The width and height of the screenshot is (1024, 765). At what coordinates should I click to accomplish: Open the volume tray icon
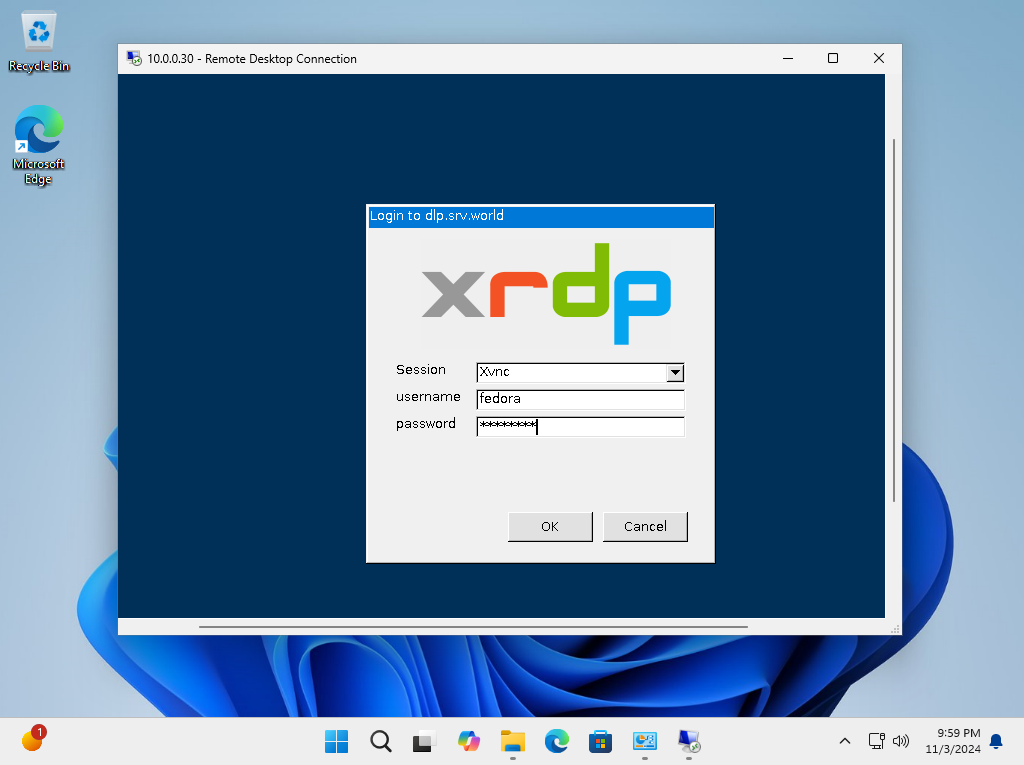901,741
